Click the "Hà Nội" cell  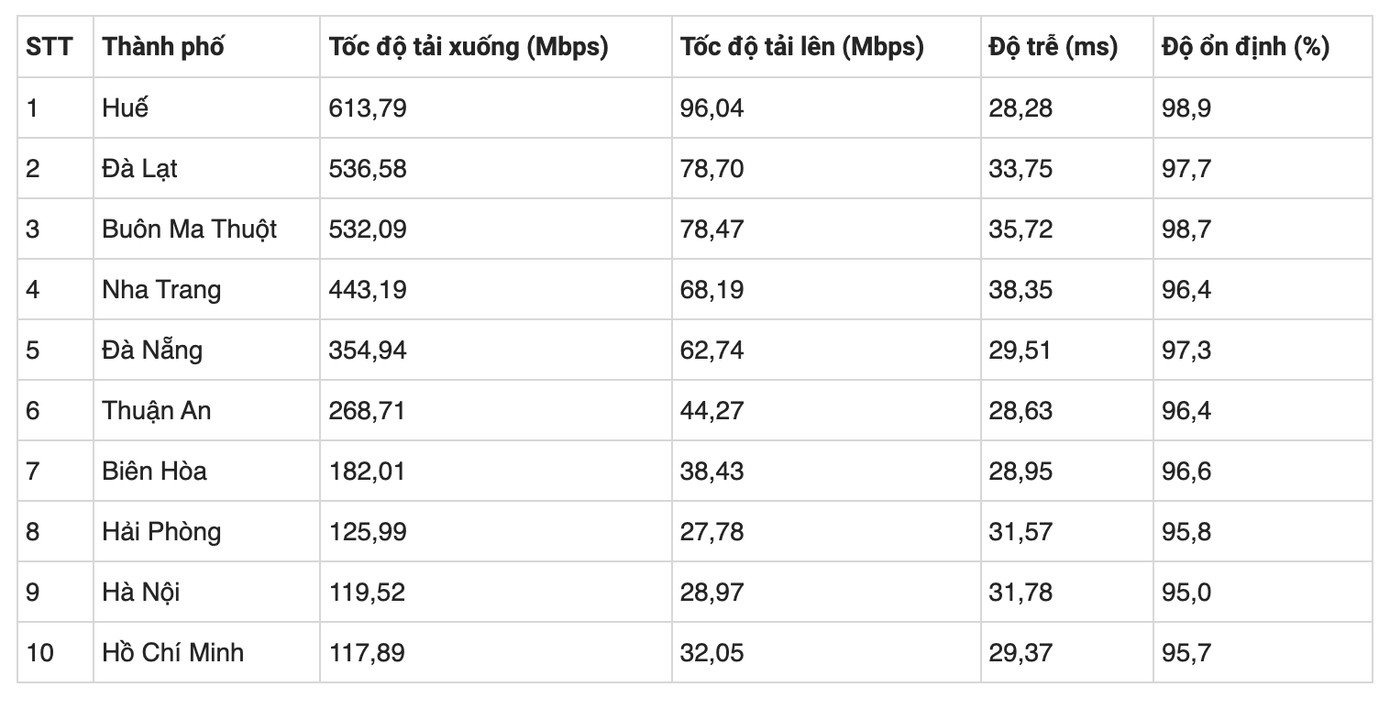click(141, 592)
